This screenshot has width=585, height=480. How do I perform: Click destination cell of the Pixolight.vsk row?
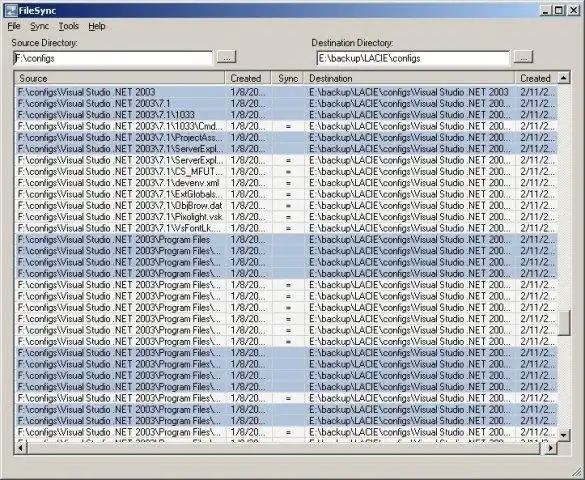(410, 217)
